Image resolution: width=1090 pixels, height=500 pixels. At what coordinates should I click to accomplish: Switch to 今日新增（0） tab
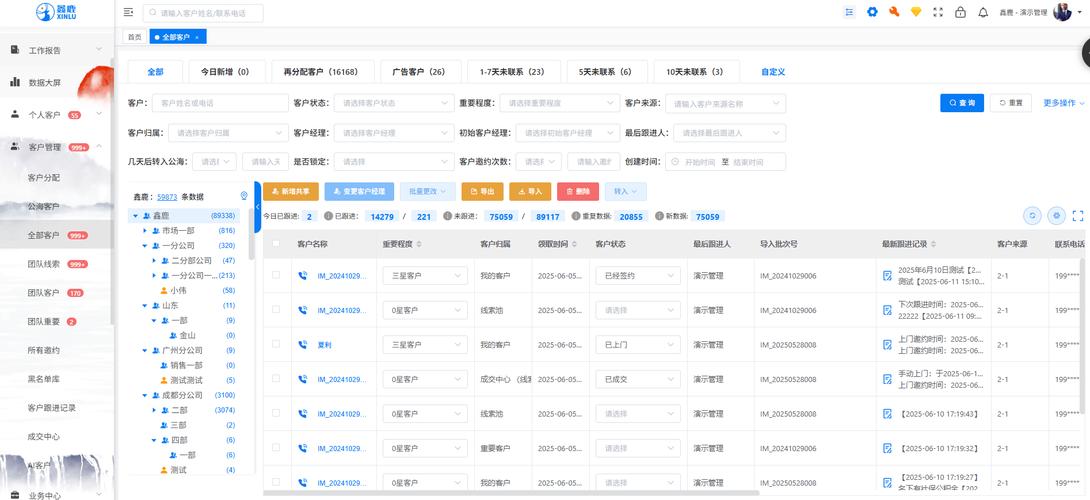coord(225,72)
